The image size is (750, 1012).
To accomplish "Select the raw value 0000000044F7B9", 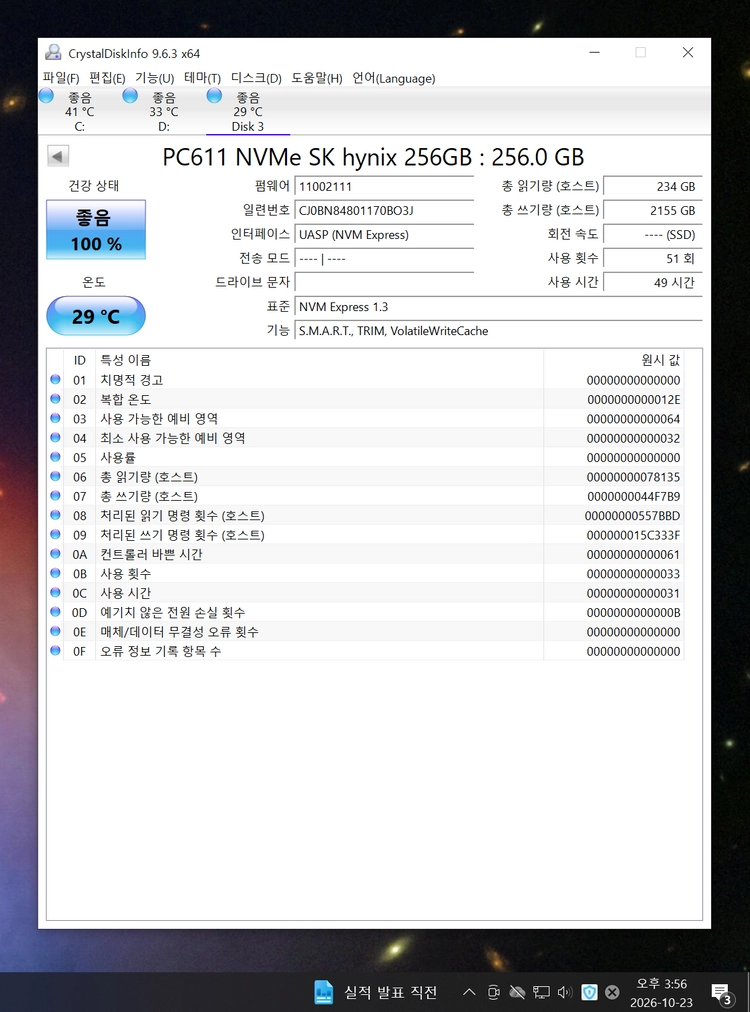I will point(633,496).
